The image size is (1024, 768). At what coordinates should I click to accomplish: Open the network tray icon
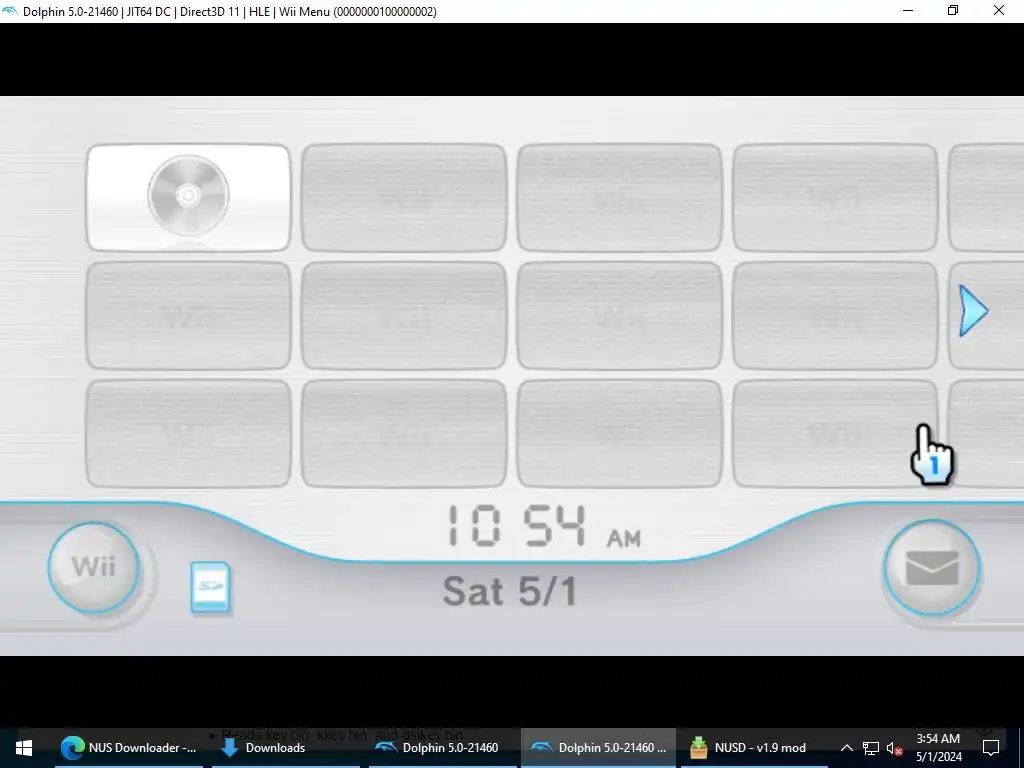(871, 748)
